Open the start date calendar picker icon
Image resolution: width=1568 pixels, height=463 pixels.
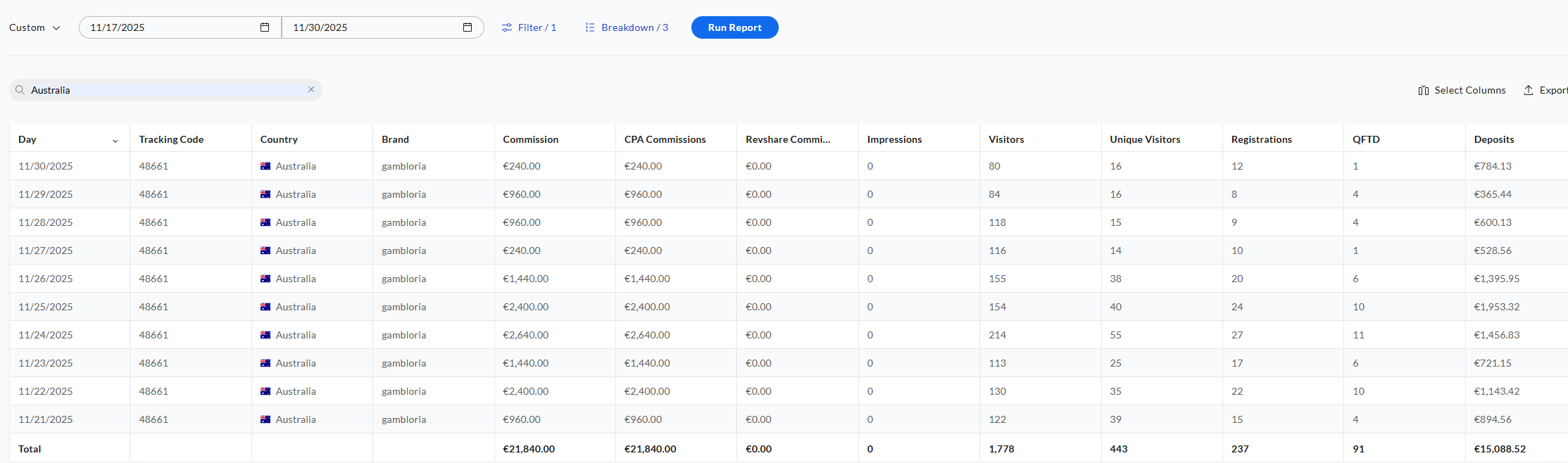[265, 27]
